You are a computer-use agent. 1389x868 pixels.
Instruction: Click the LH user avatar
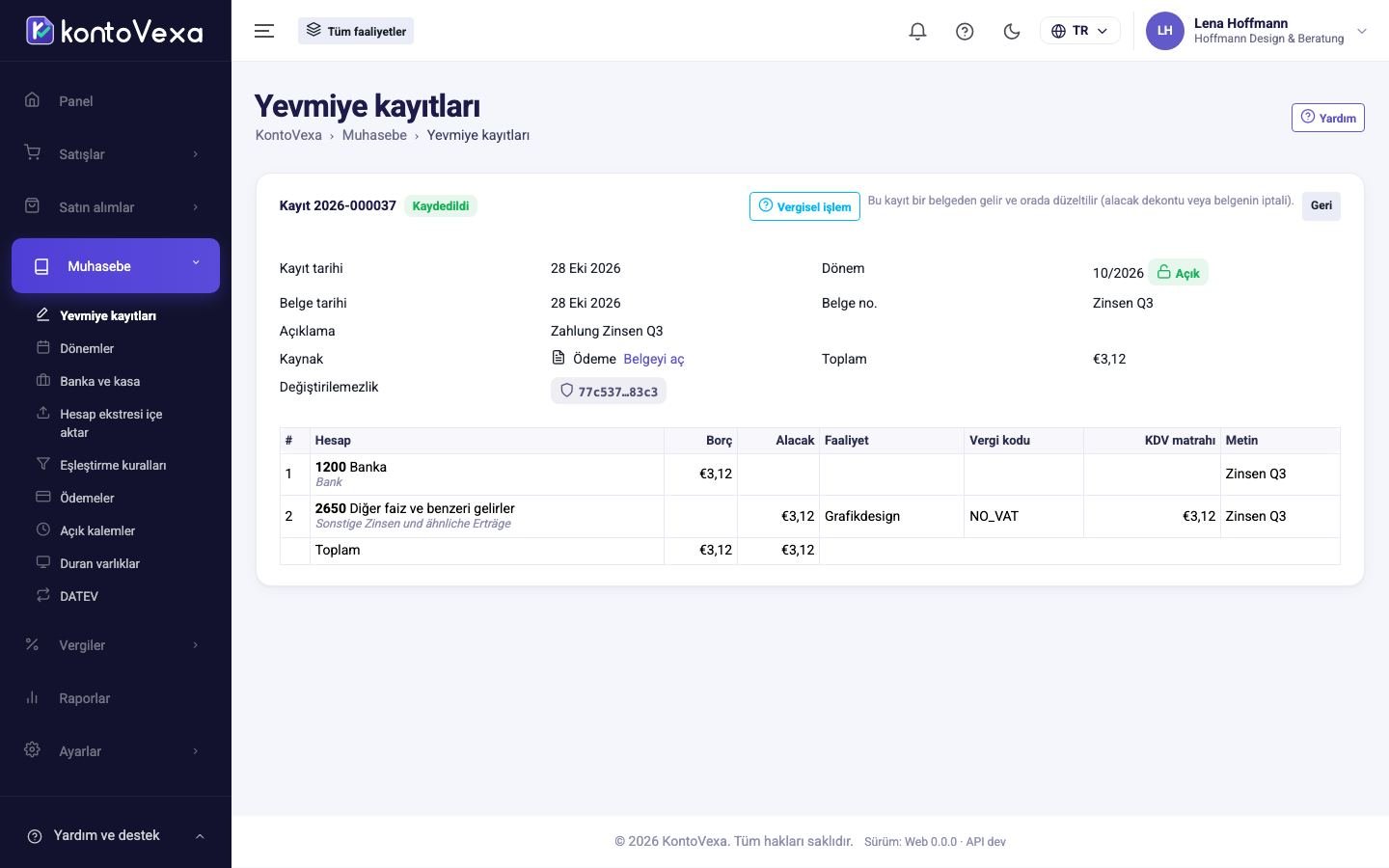pyautogui.click(x=1164, y=31)
